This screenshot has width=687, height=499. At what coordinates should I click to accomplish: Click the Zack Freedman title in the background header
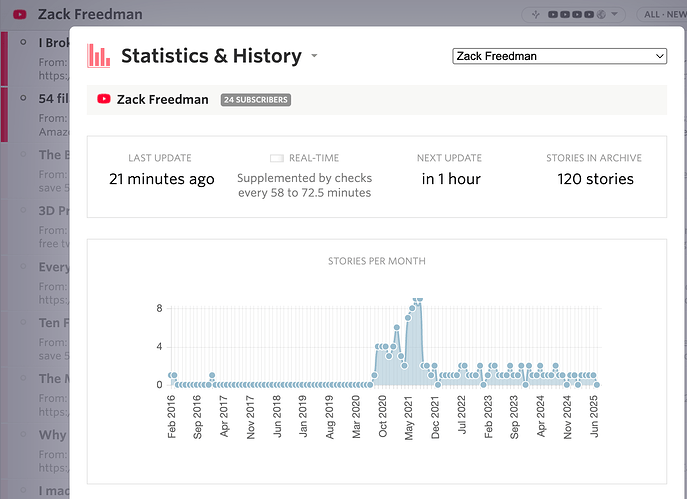90,14
